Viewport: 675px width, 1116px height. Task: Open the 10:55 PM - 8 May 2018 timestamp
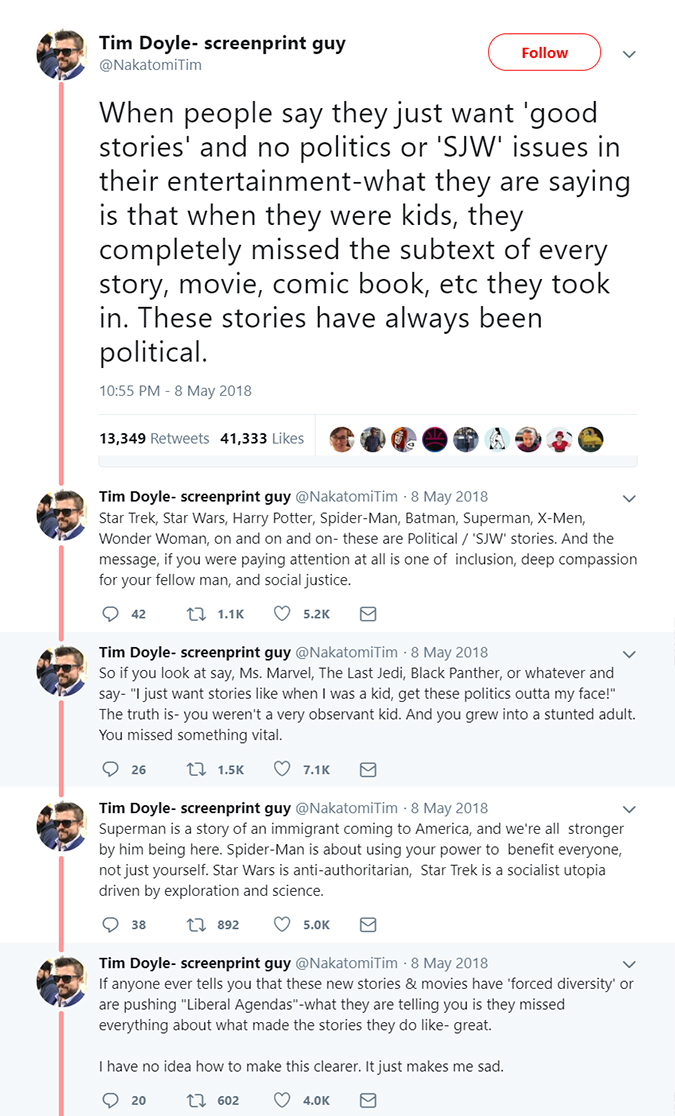tap(175, 390)
